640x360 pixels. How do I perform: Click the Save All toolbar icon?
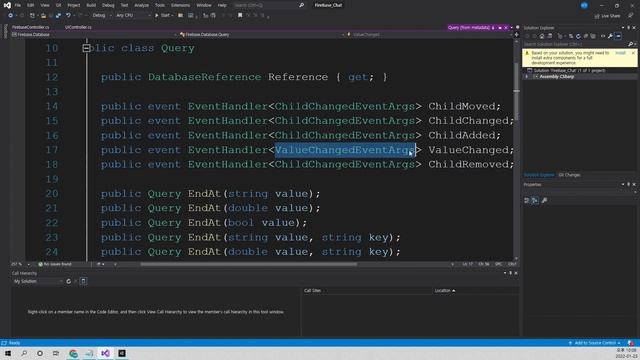[58, 16]
